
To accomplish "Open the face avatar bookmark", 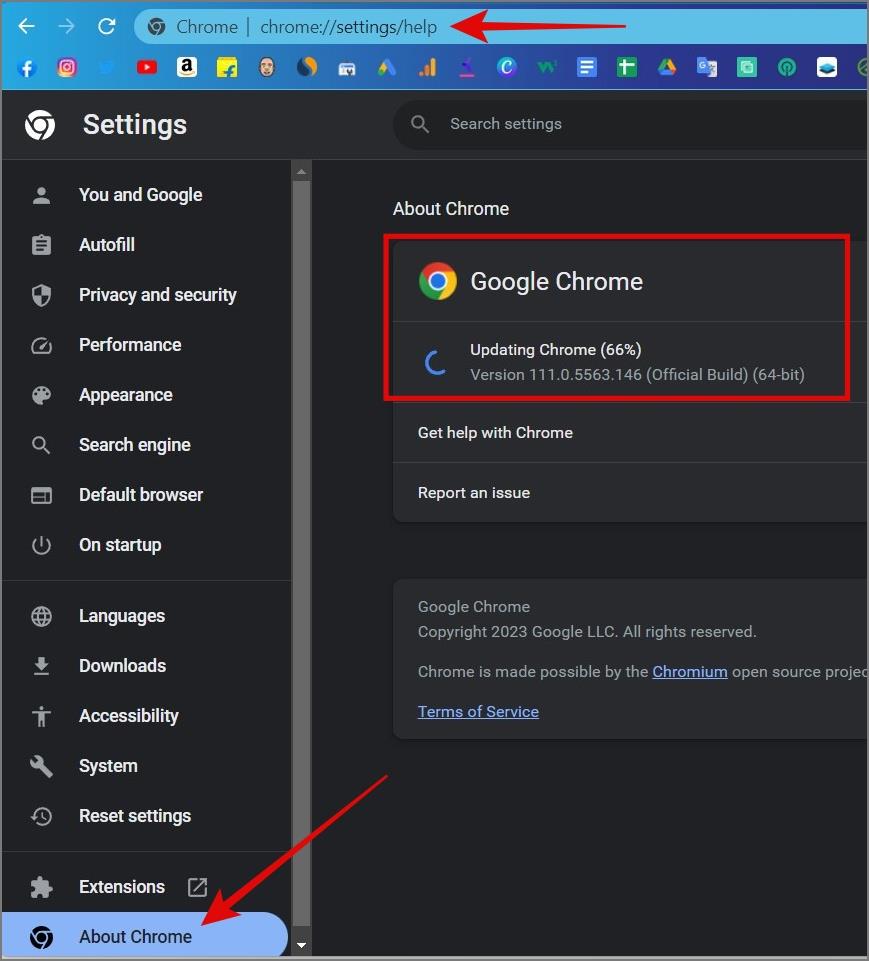I will click(267, 67).
